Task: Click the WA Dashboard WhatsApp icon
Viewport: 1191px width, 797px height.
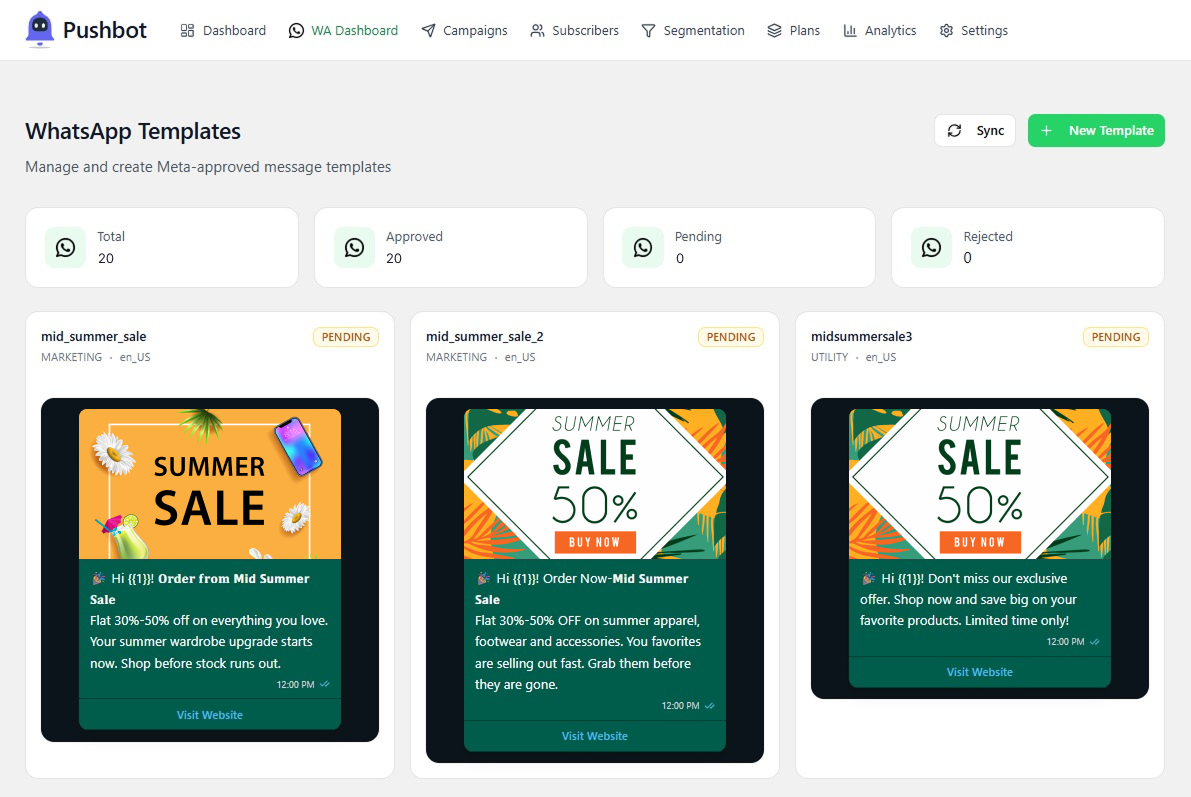Action: click(296, 30)
